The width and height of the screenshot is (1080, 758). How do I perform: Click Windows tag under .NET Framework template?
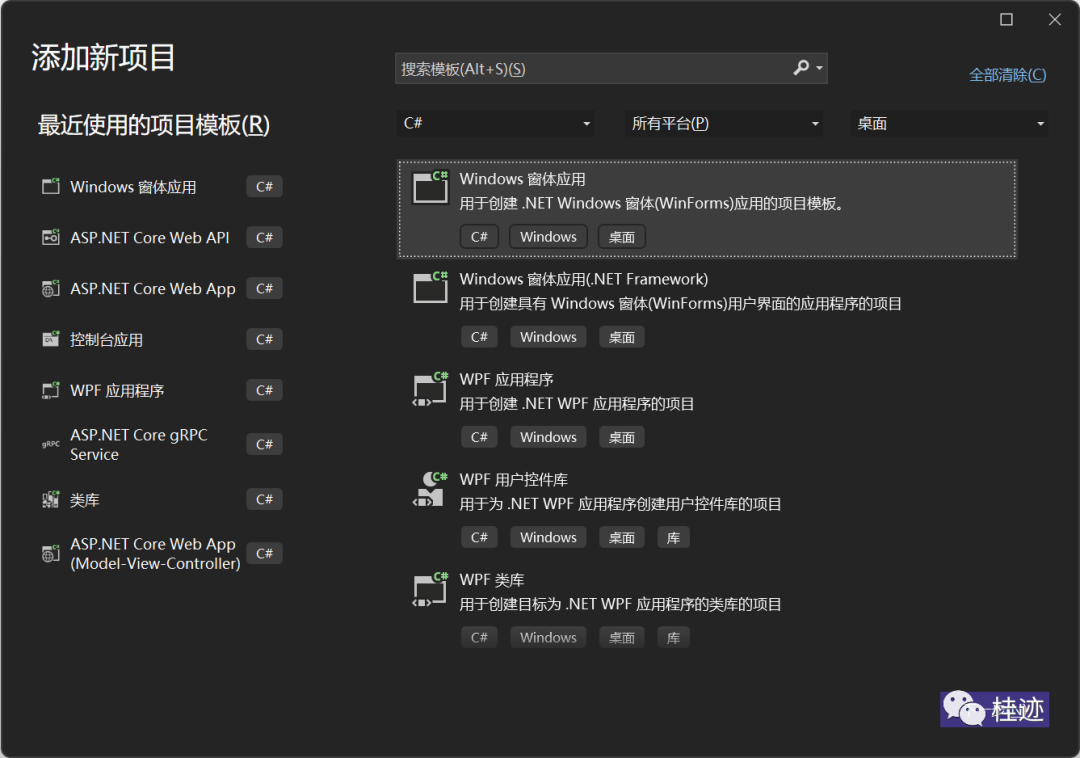click(x=548, y=337)
